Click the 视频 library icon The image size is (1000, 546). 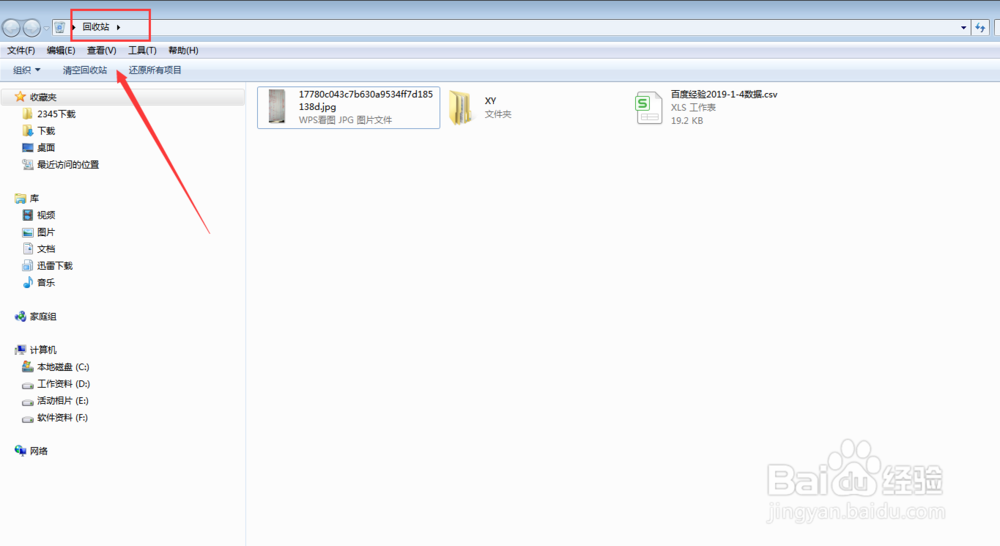pos(27,215)
